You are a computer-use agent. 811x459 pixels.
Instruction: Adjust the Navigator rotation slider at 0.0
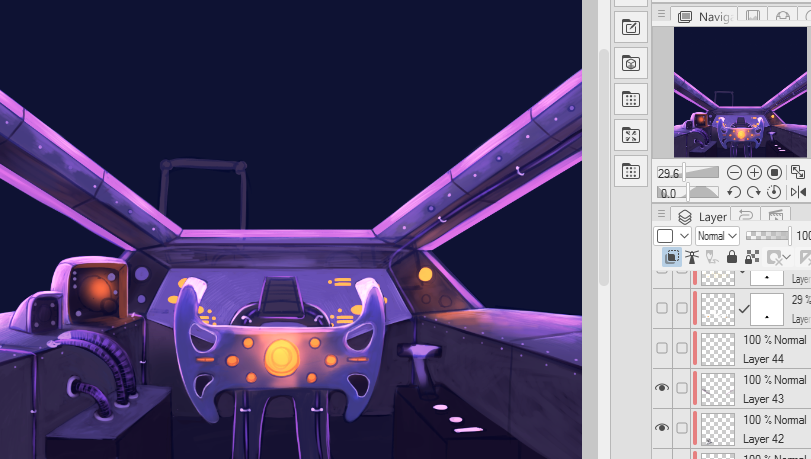[x=687, y=193]
